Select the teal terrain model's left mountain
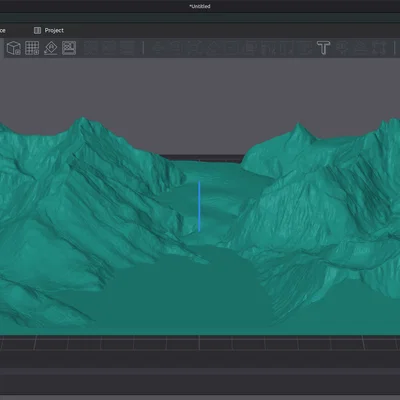 [x=83, y=200]
